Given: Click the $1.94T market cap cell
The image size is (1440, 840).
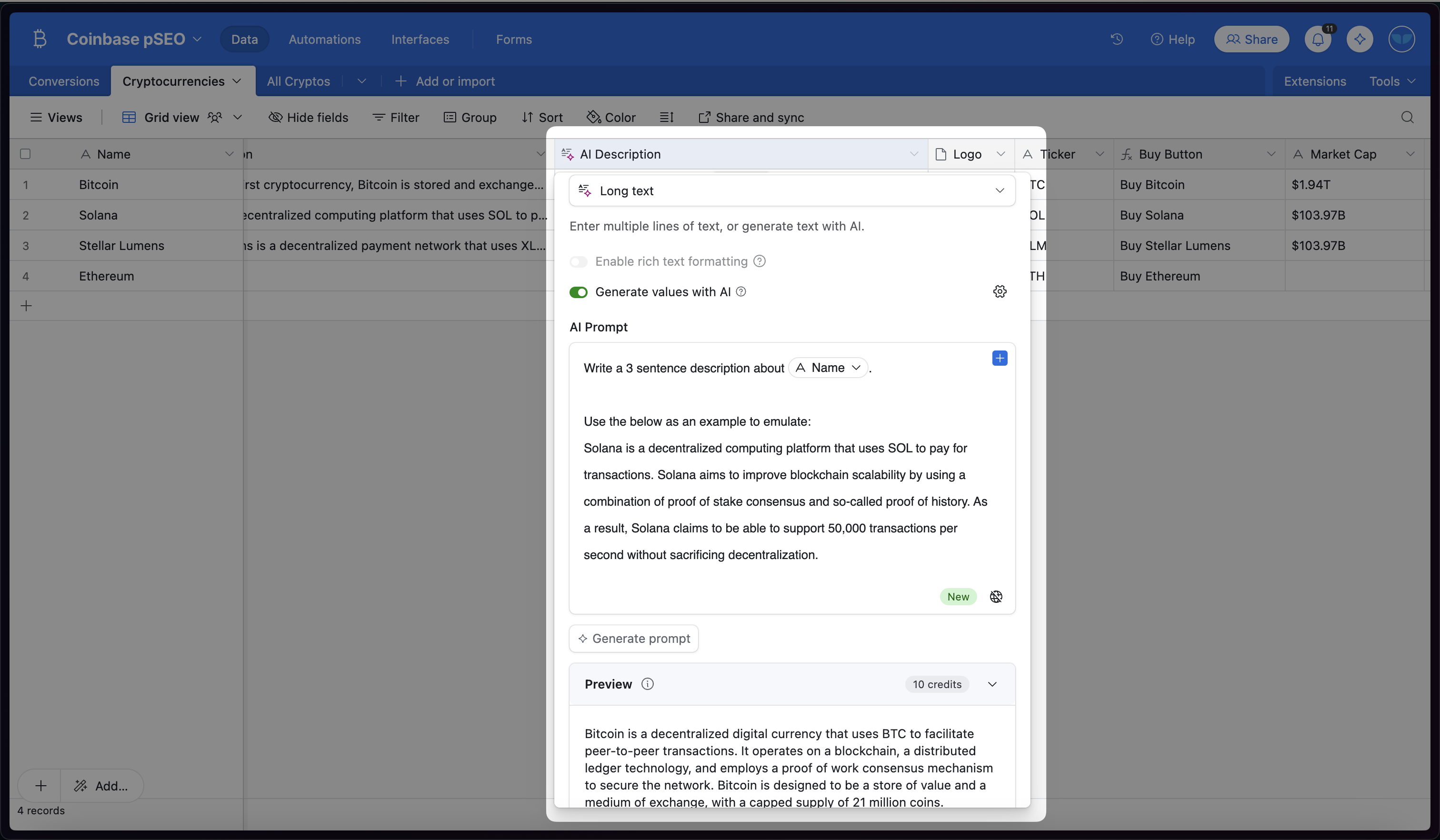Looking at the screenshot, I should point(1354,185).
